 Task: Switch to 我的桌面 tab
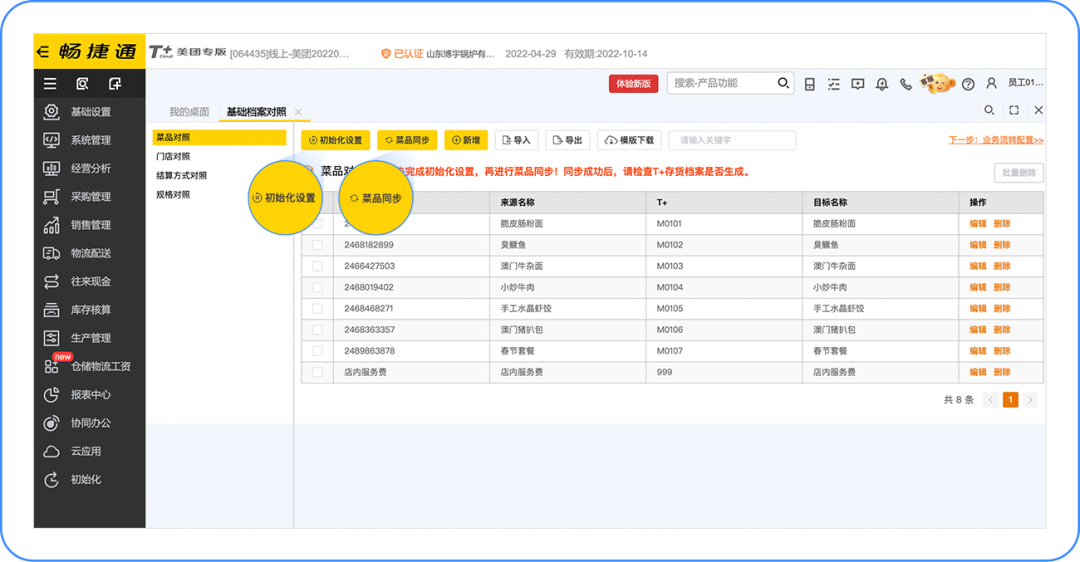click(x=189, y=112)
